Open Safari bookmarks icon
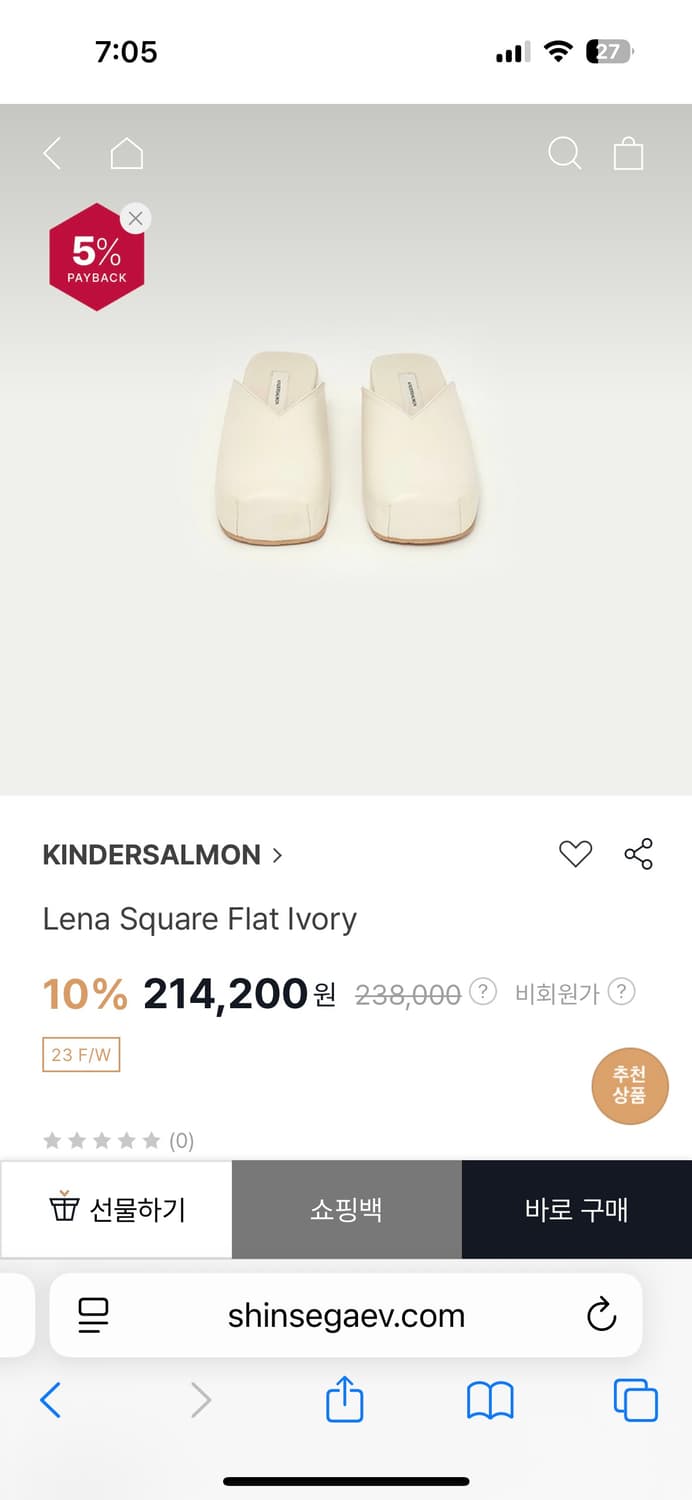Screen dimensions: 692x1500 [490, 1400]
